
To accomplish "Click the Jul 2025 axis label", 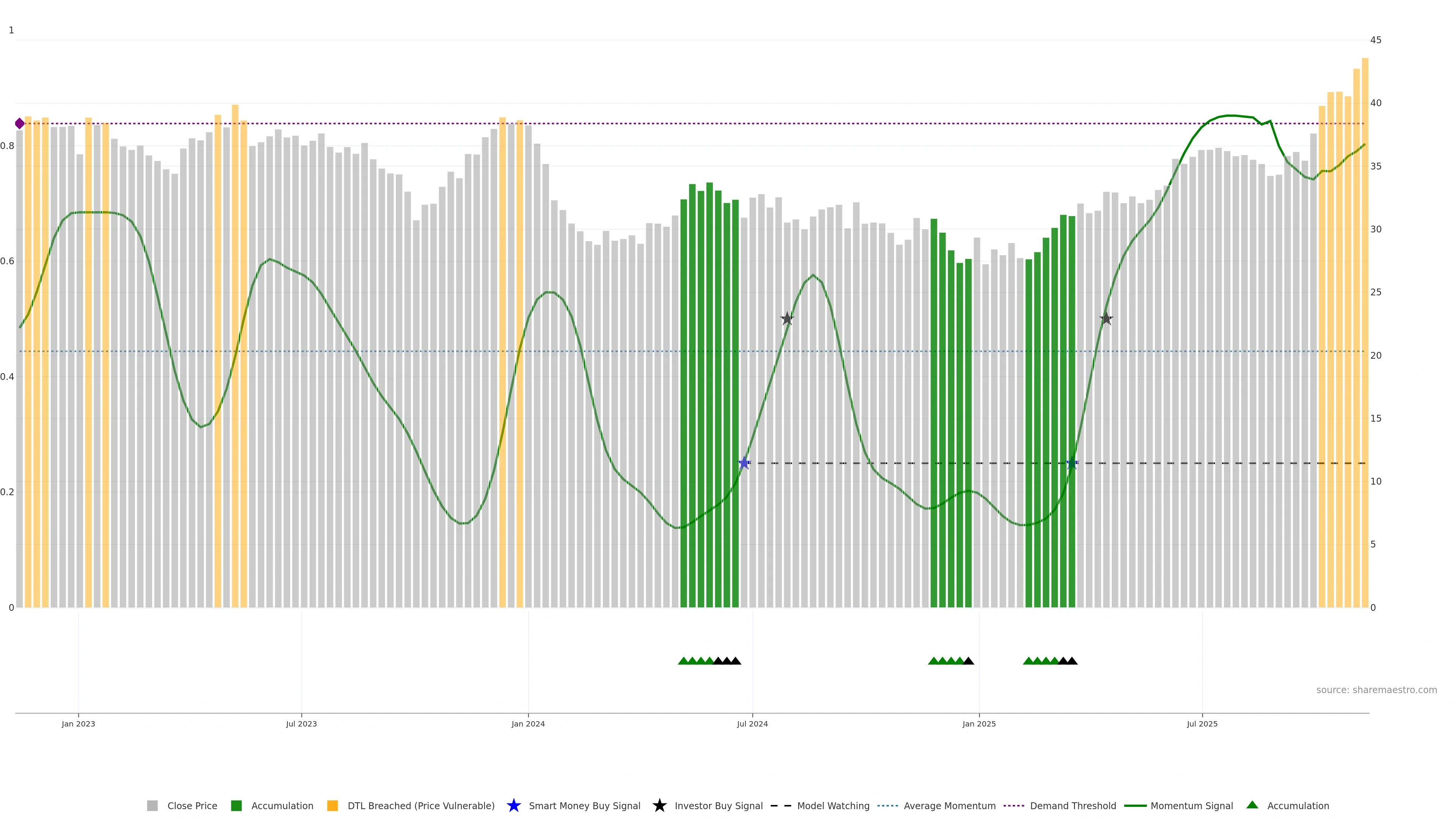I will tap(1202, 723).
